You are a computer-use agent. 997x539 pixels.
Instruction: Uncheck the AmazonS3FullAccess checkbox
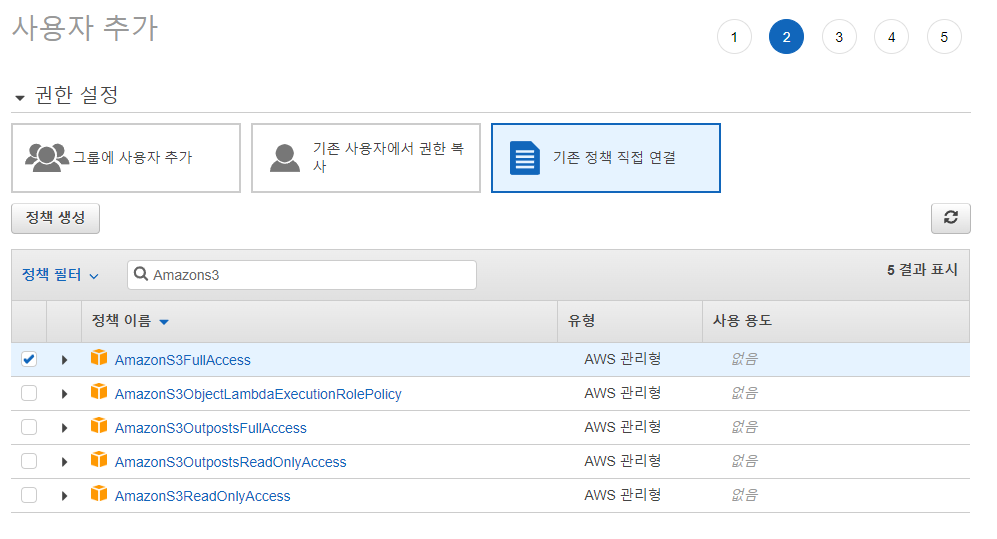tap(29, 359)
